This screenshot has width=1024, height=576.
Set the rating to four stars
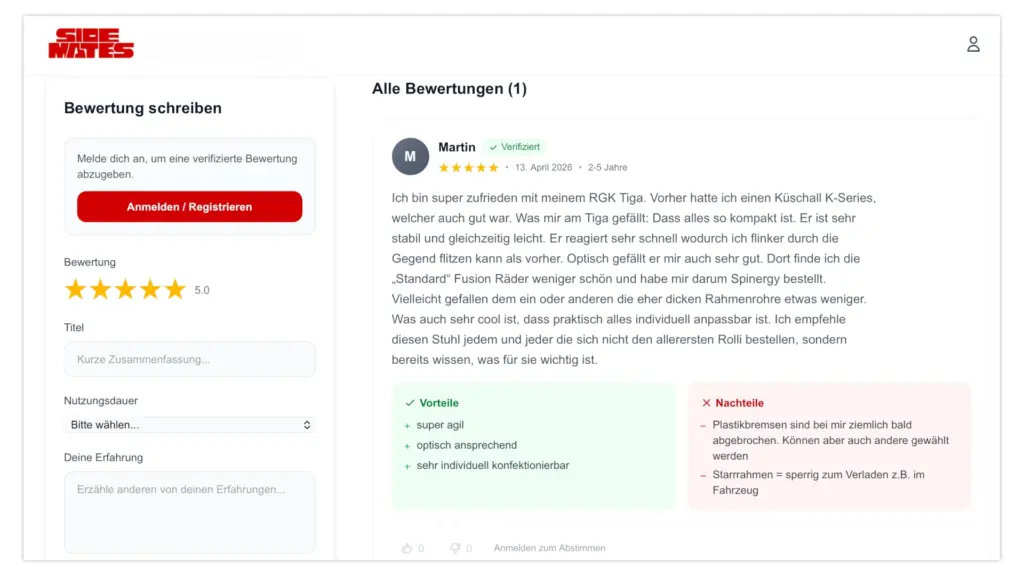[x=150, y=290]
